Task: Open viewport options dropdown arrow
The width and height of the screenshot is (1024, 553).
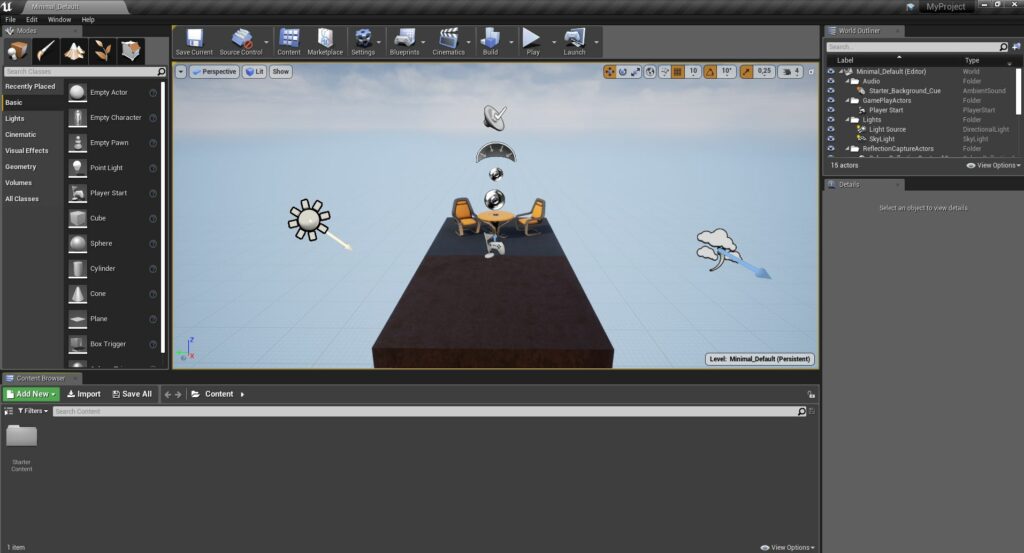Action: 181,72
